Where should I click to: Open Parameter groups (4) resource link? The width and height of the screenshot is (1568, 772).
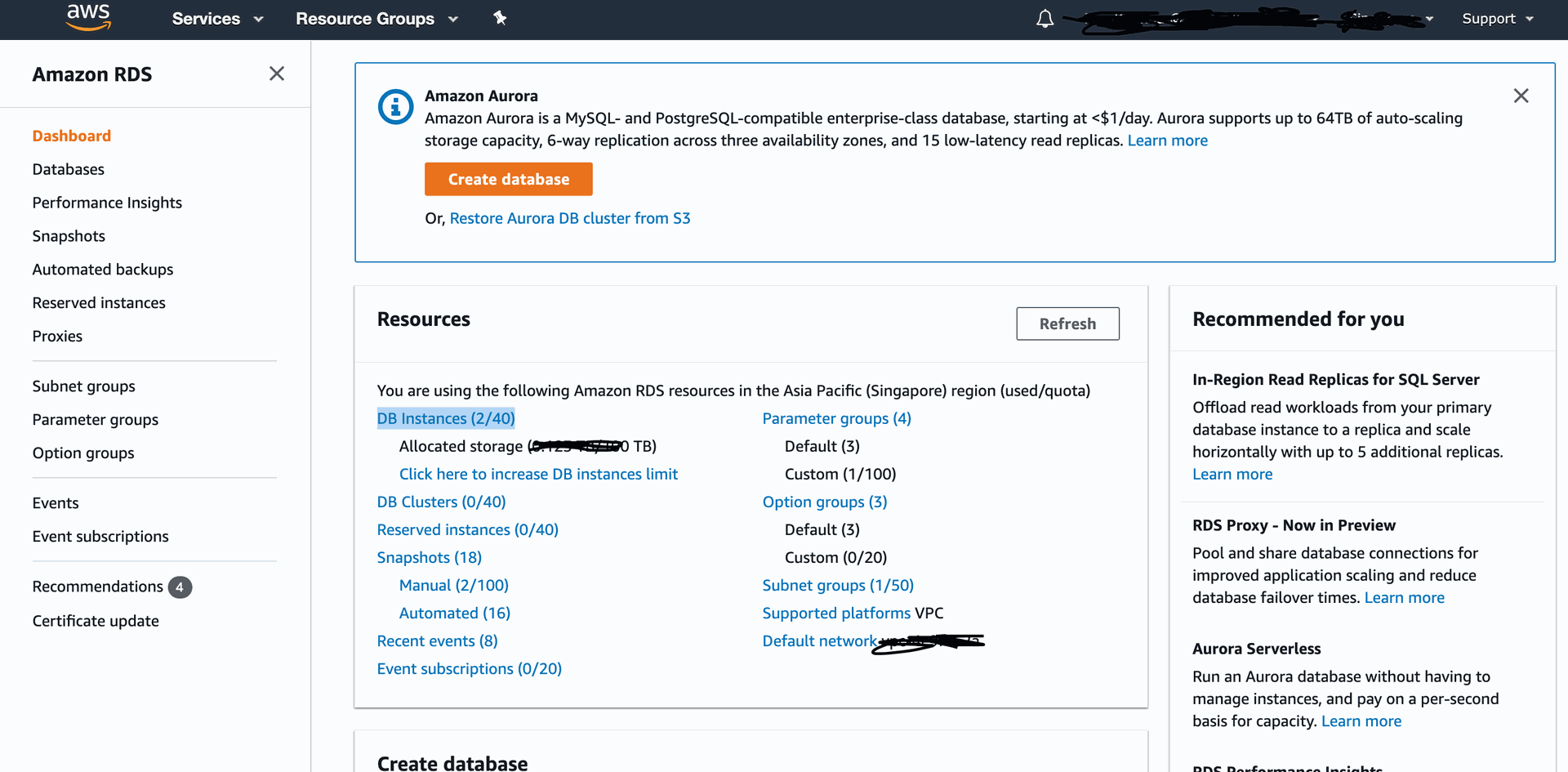[x=836, y=418]
